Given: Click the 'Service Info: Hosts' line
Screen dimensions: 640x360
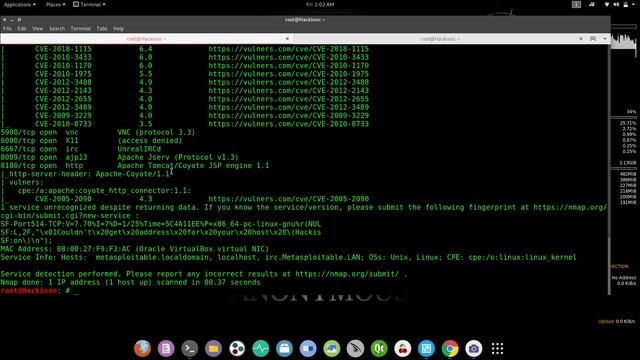Looking at the screenshot, I should point(289,258).
